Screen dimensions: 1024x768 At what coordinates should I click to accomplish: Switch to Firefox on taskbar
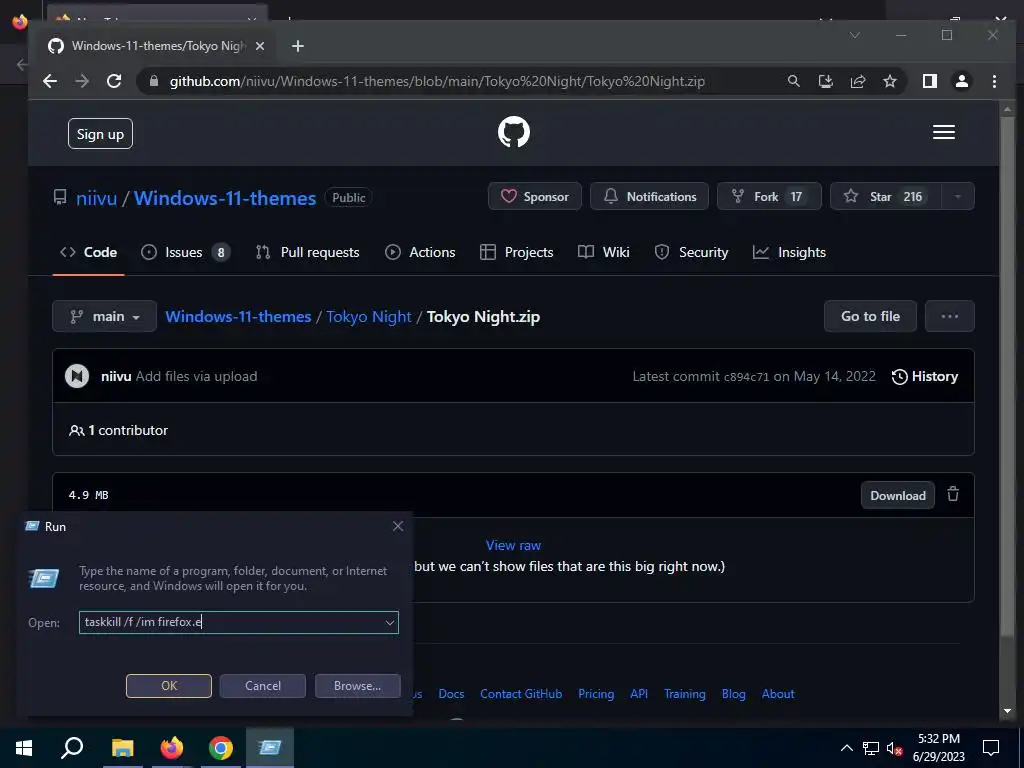point(172,748)
